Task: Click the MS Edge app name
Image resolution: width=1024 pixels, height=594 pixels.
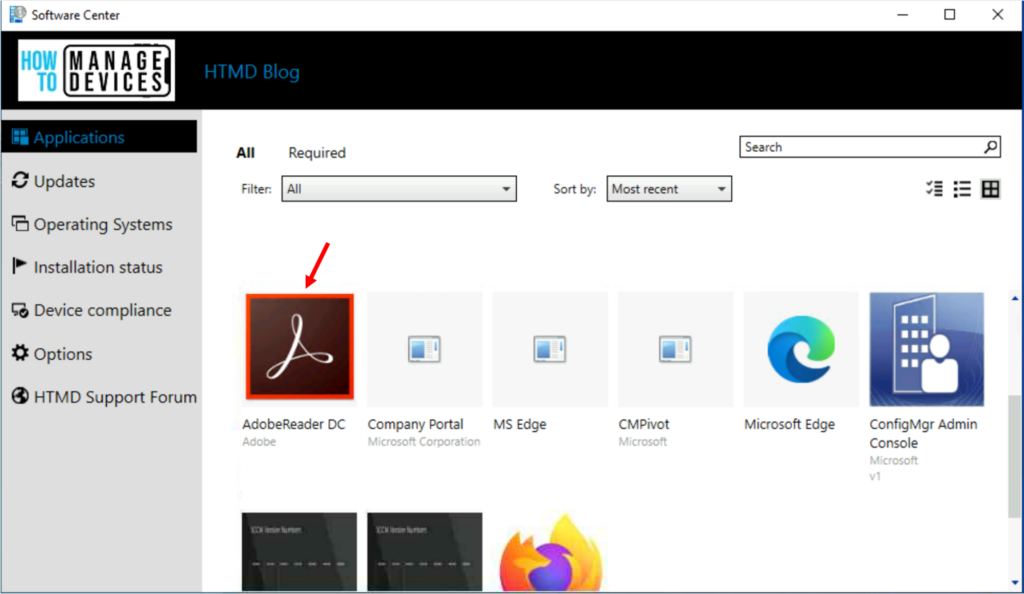Action: (x=520, y=424)
